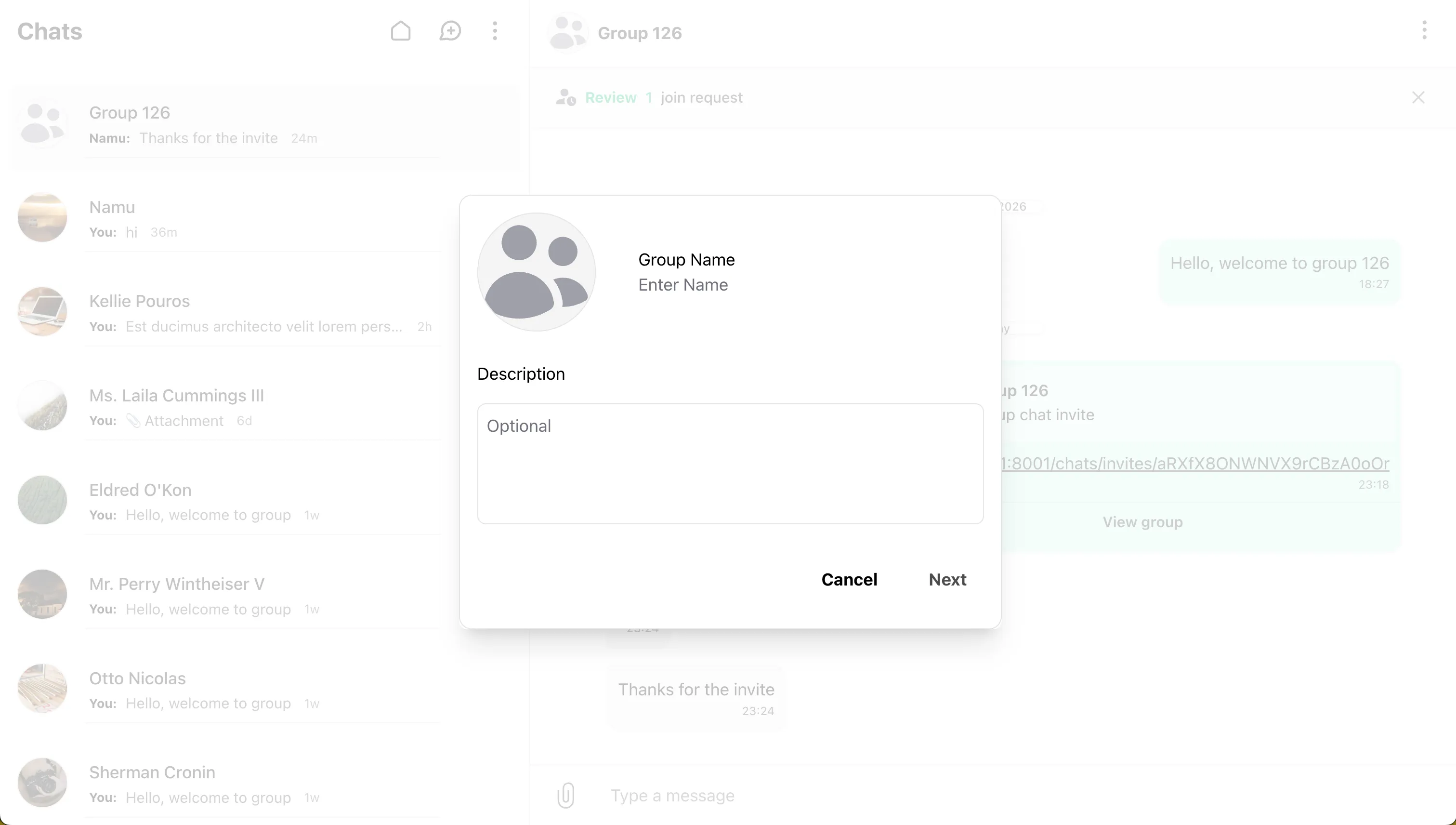Image resolution: width=1456 pixels, height=825 pixels.
Task: Click Sherman Cronin avatar thumbnail
Action: (42, 783)
